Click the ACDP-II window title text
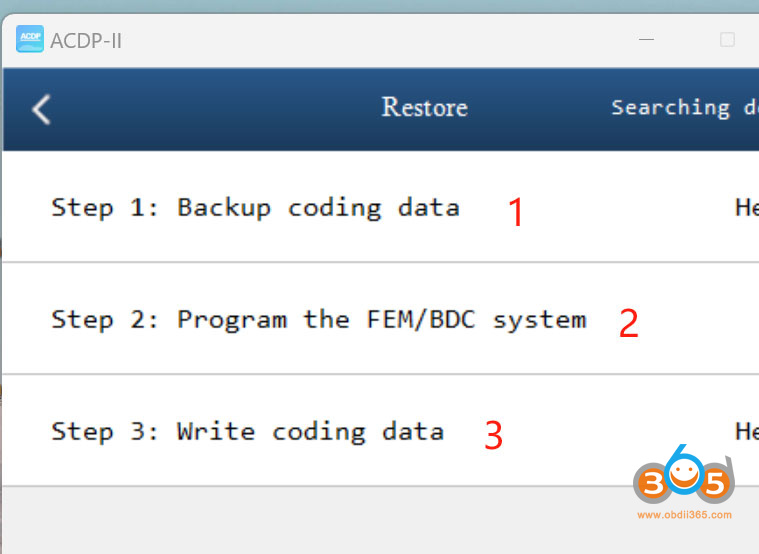This screenshot has height=554, width=759. point(85,41)
